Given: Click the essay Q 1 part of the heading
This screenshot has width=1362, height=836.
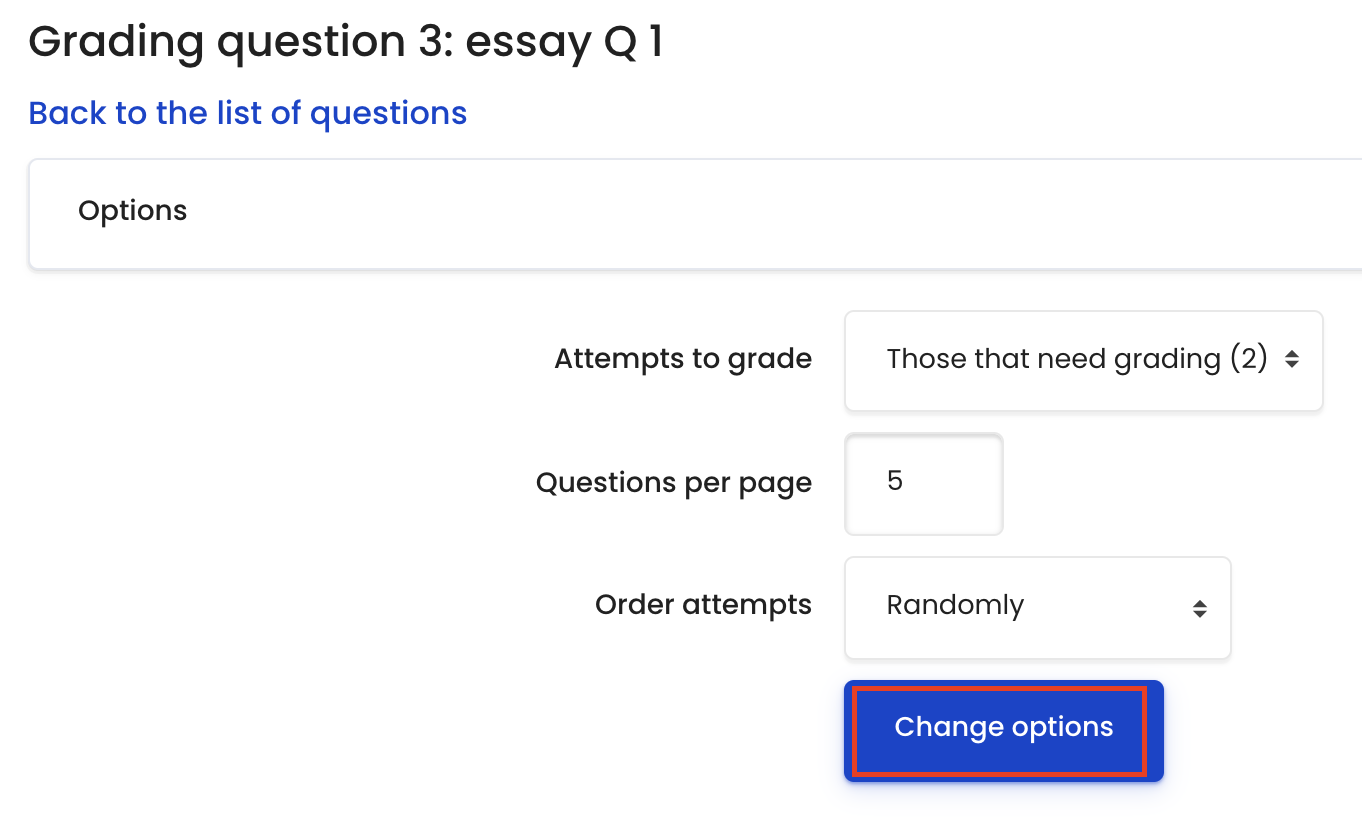Looking at the screenshot, I should tap(564, 43).
